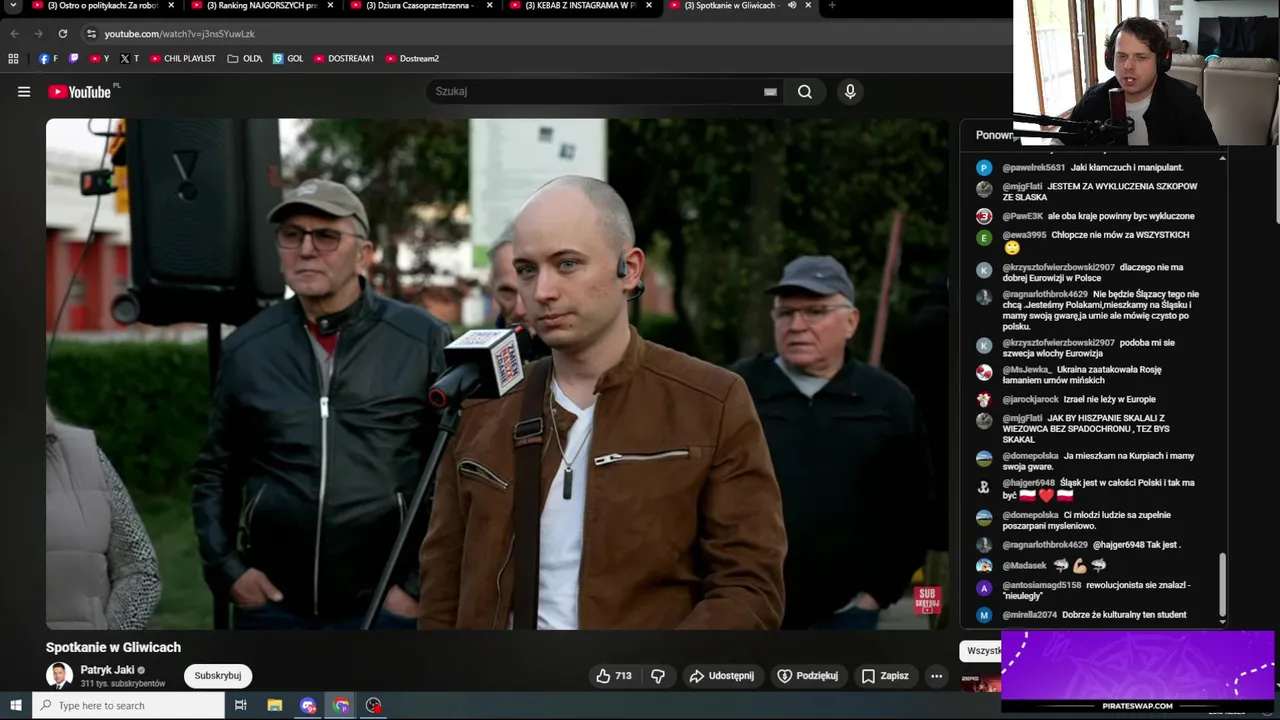Go to the YouTube home logo
The width and height of the screenshot is (1280, 720).
80,92
